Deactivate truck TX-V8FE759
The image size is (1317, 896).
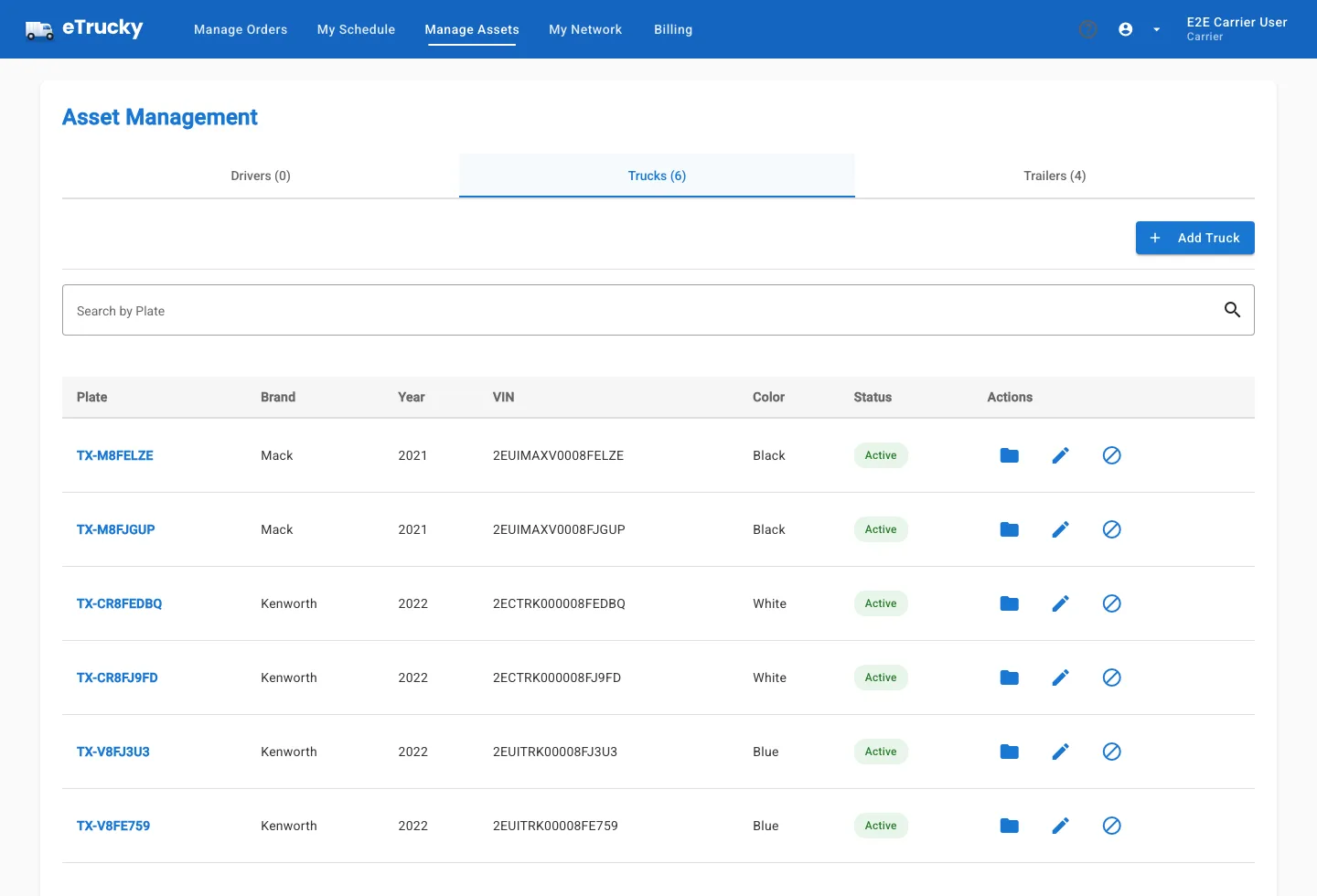1112,826
